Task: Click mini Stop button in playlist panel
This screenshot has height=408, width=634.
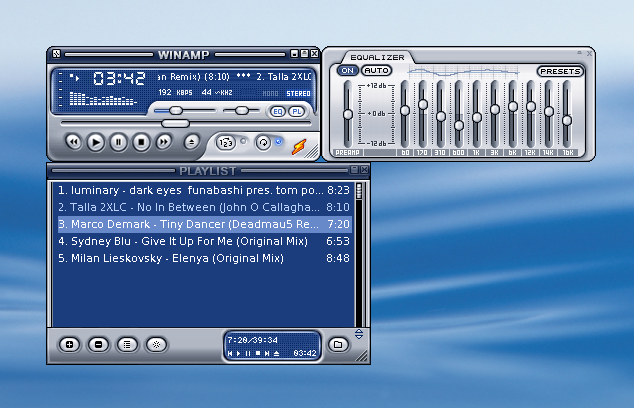Action: [258, 353]
